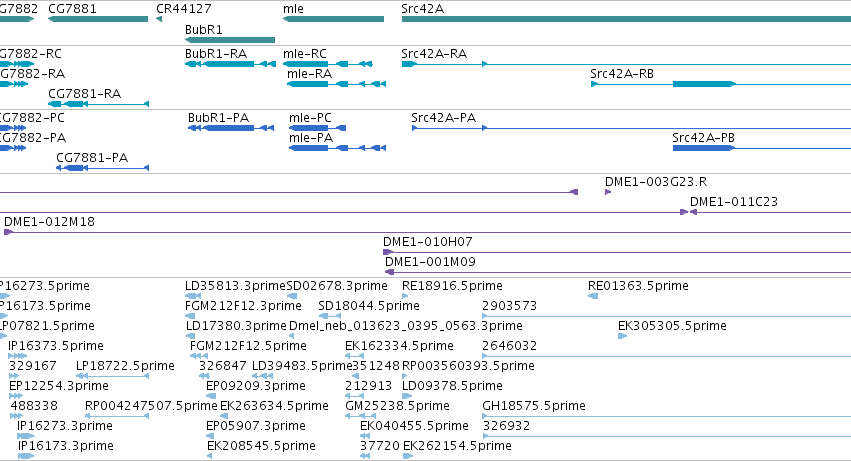Select the EK262154.5prime EST label
This screenshot has height=461, width=851.
[457, 447]
